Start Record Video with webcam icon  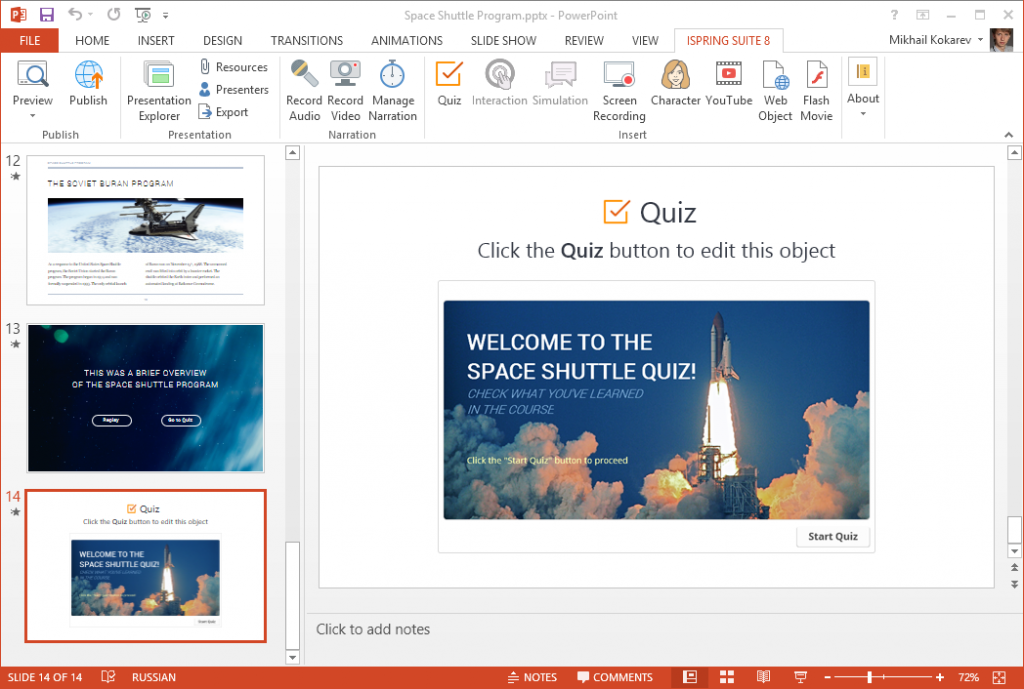coord(345,91)
